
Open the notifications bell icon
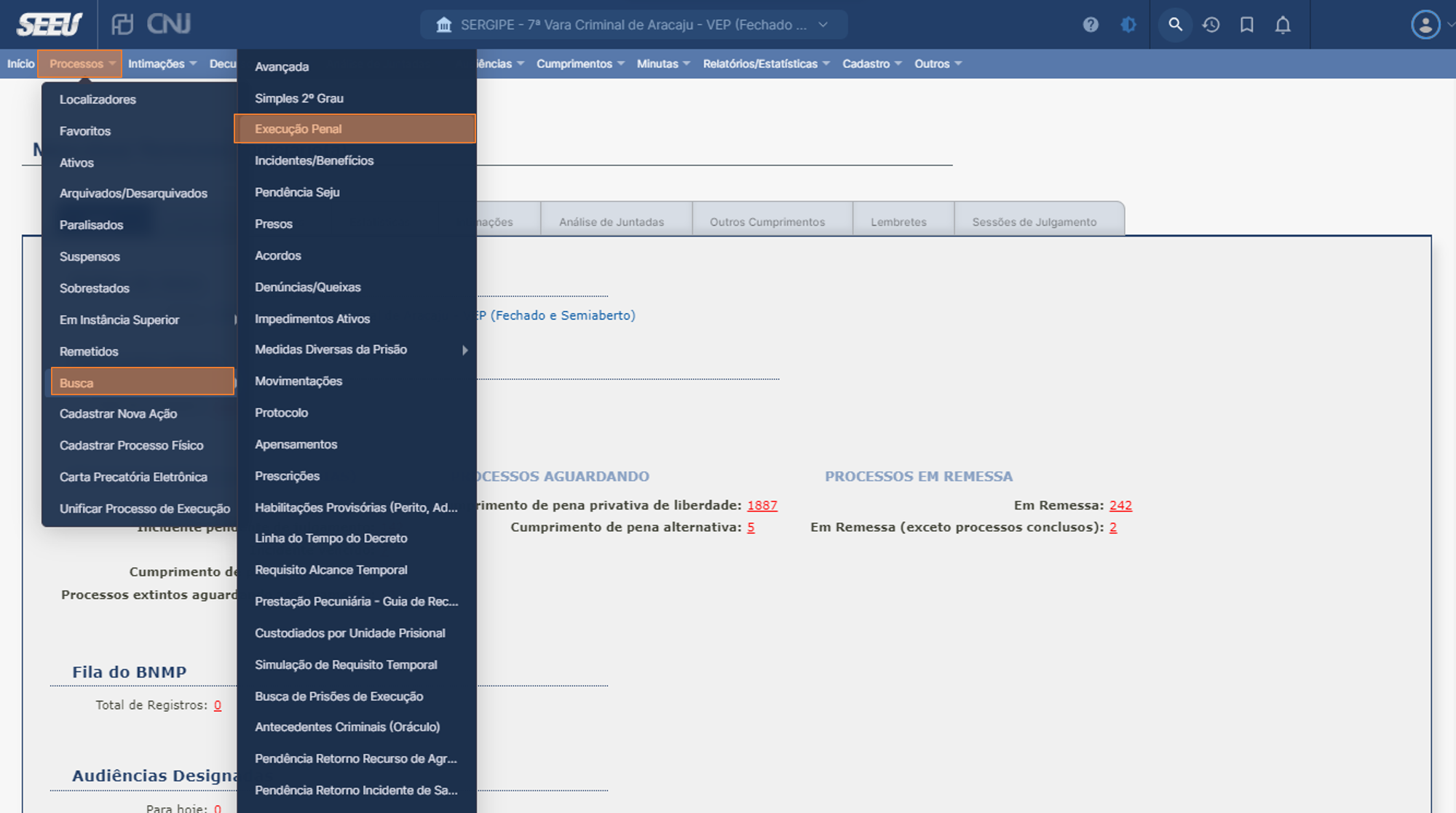coord(1283,25)
